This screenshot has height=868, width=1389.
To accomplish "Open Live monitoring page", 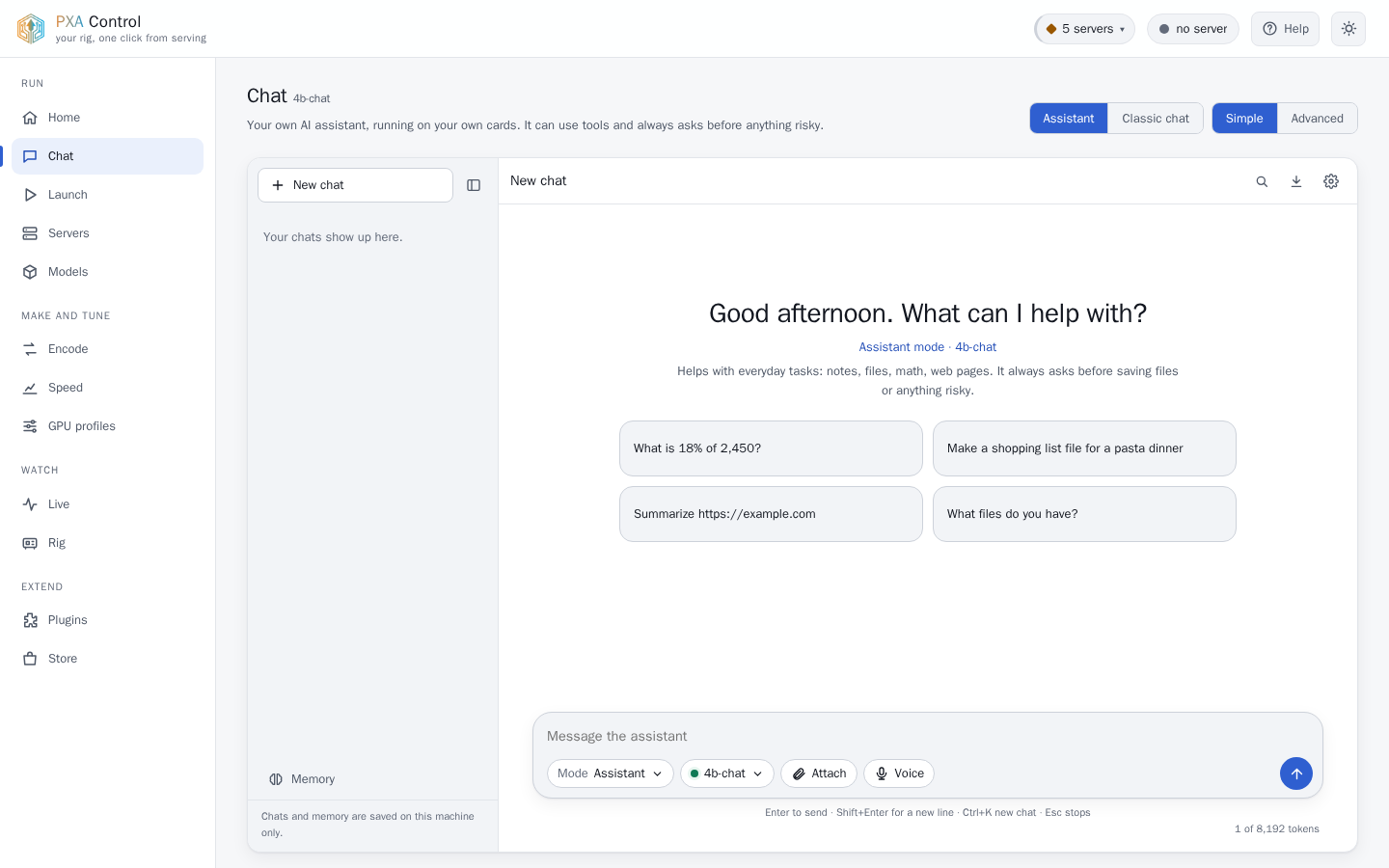I will coord(107,504).
